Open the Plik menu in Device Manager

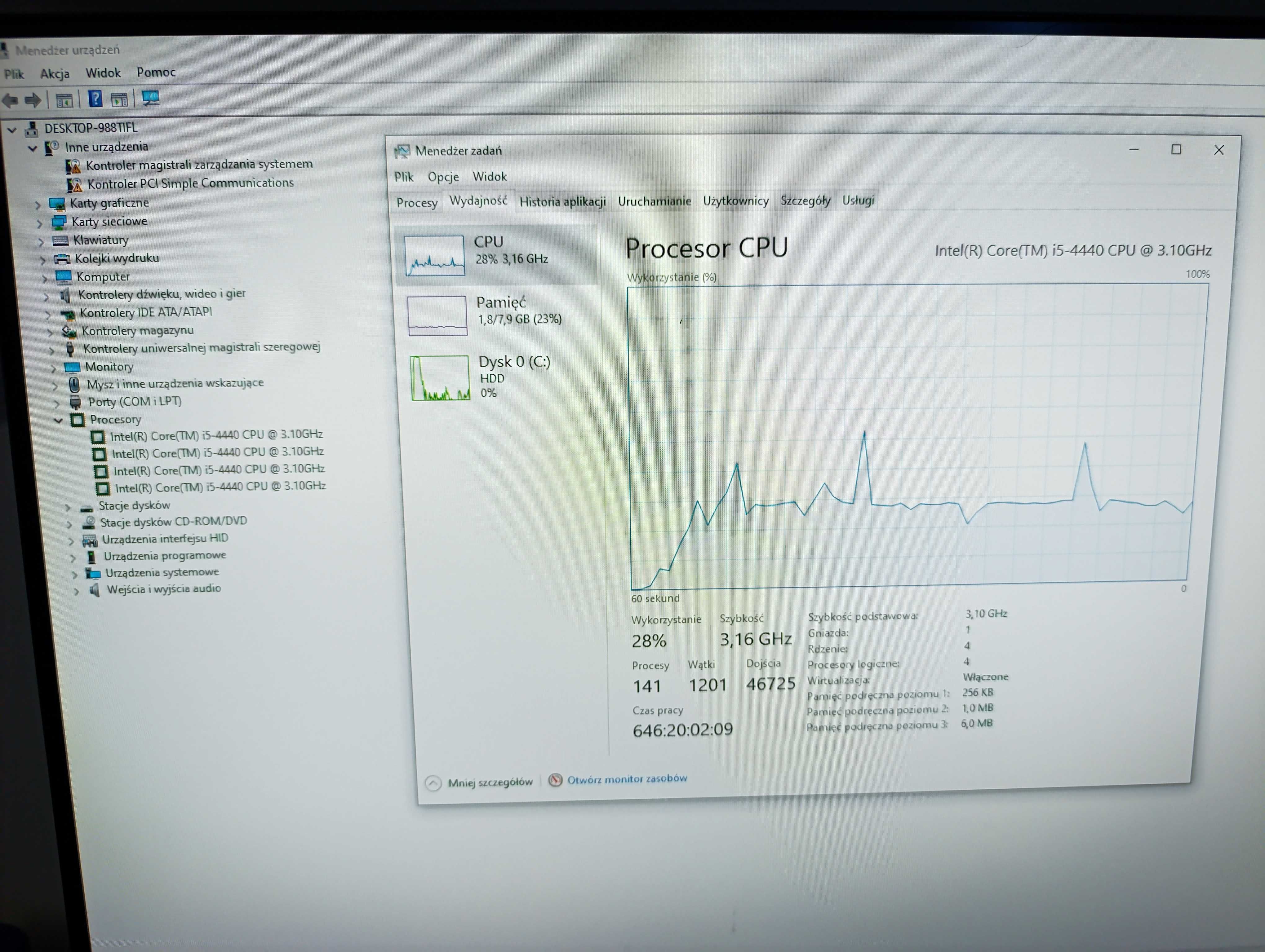coord(14,74)
